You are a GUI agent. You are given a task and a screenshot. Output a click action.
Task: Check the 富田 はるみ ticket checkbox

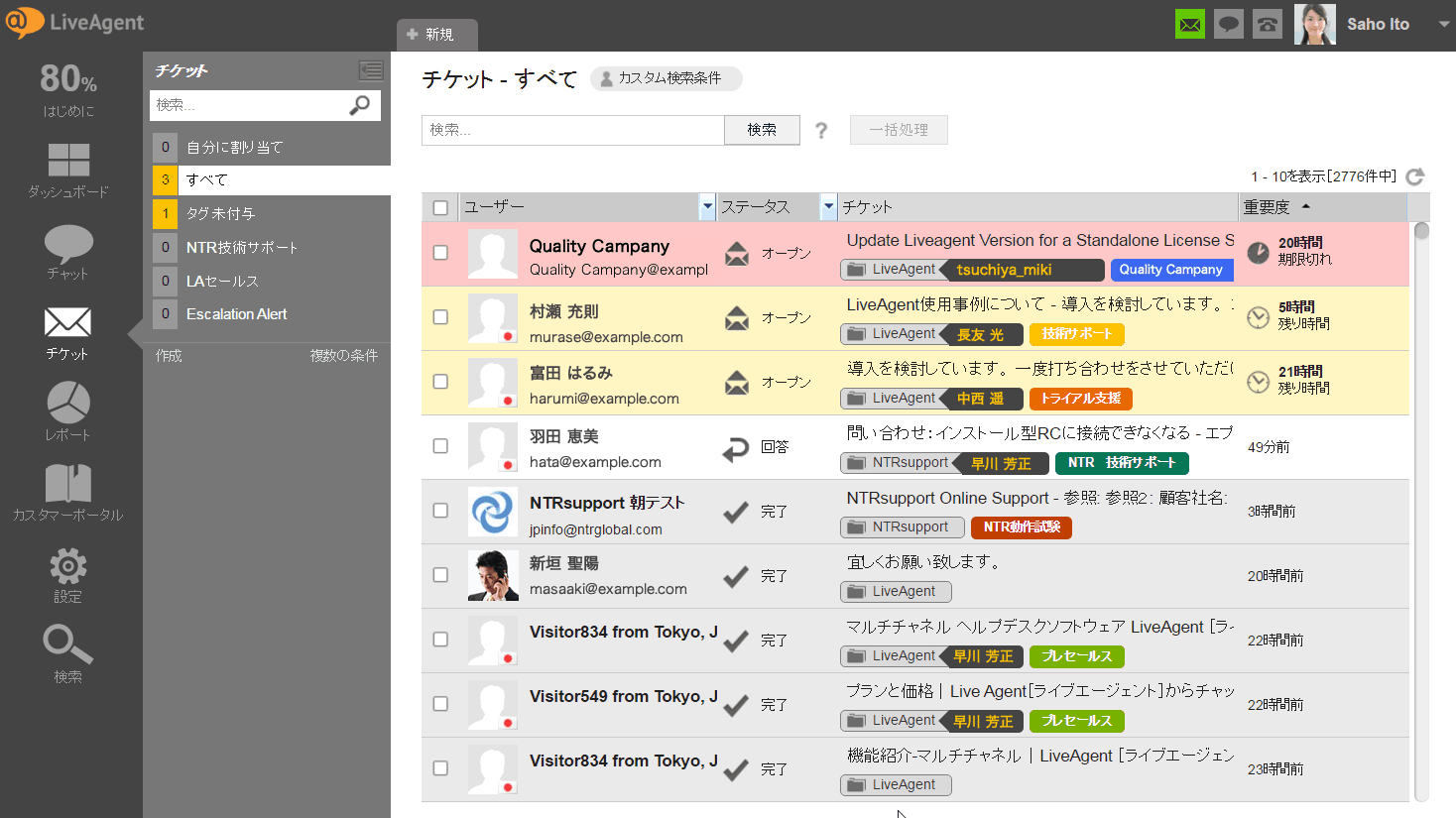coord(441,382)
